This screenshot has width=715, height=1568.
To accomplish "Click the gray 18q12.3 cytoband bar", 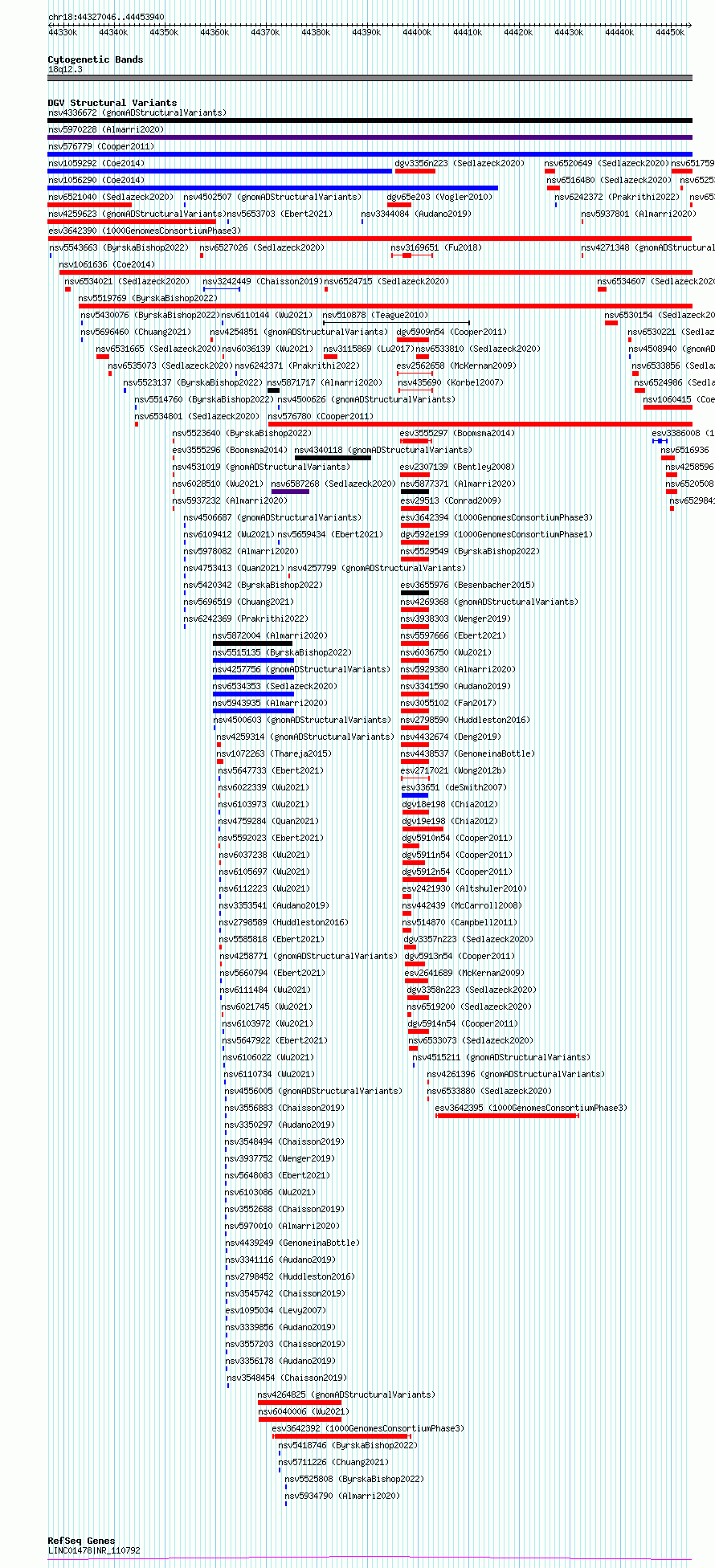I will [370, 78].
